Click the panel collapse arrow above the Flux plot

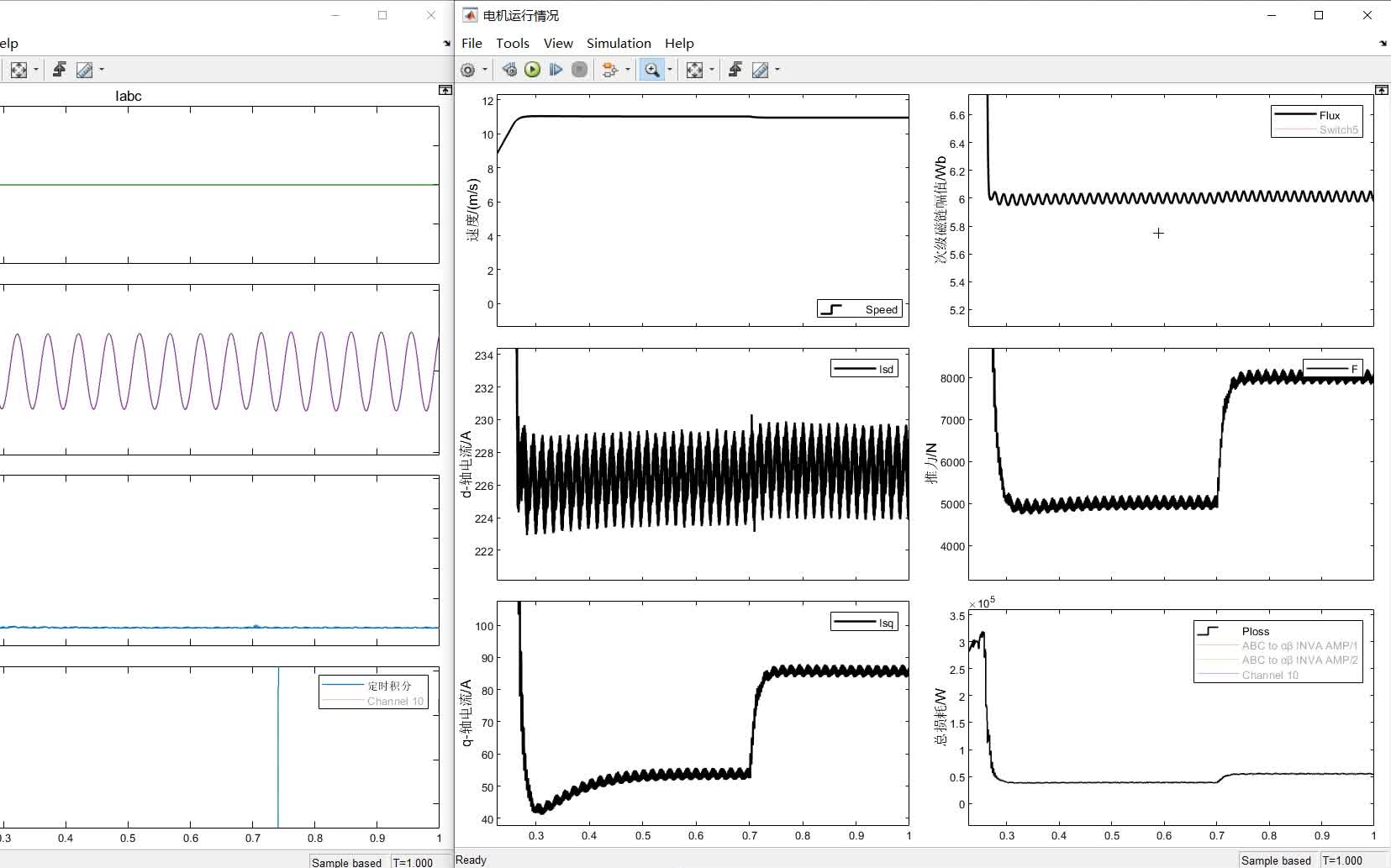tap(1382, 89)
